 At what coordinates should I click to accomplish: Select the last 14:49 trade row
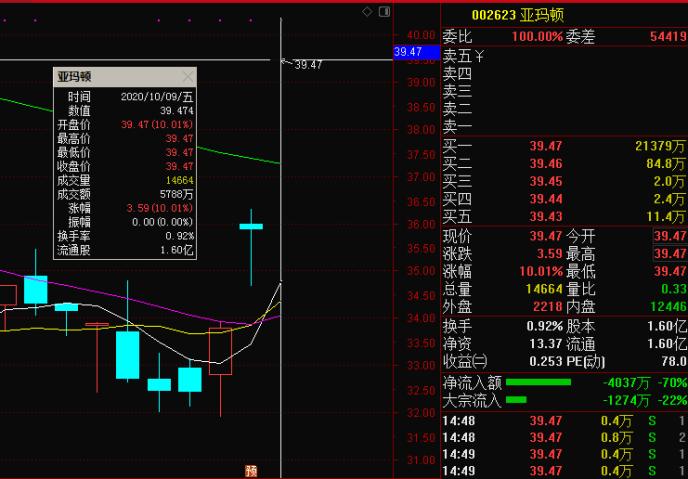pyautogui.click(x=564, y=471)
